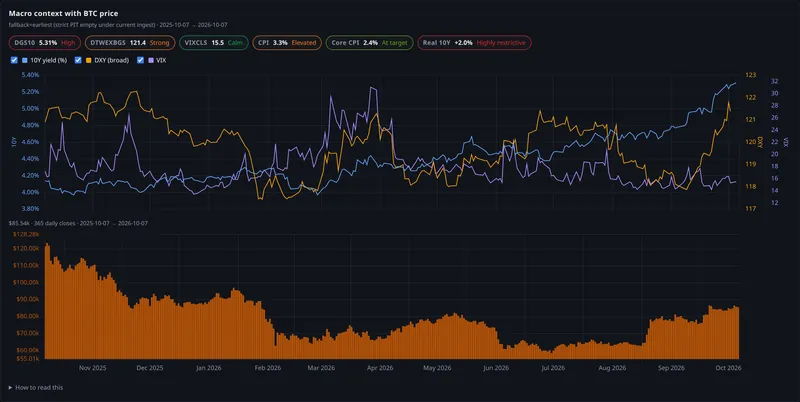Viewport: 800px width, 402px height.
Task: Select the Real 10Y +2.0% Highly restrictive pill
Action: click(x=474, y=43)
